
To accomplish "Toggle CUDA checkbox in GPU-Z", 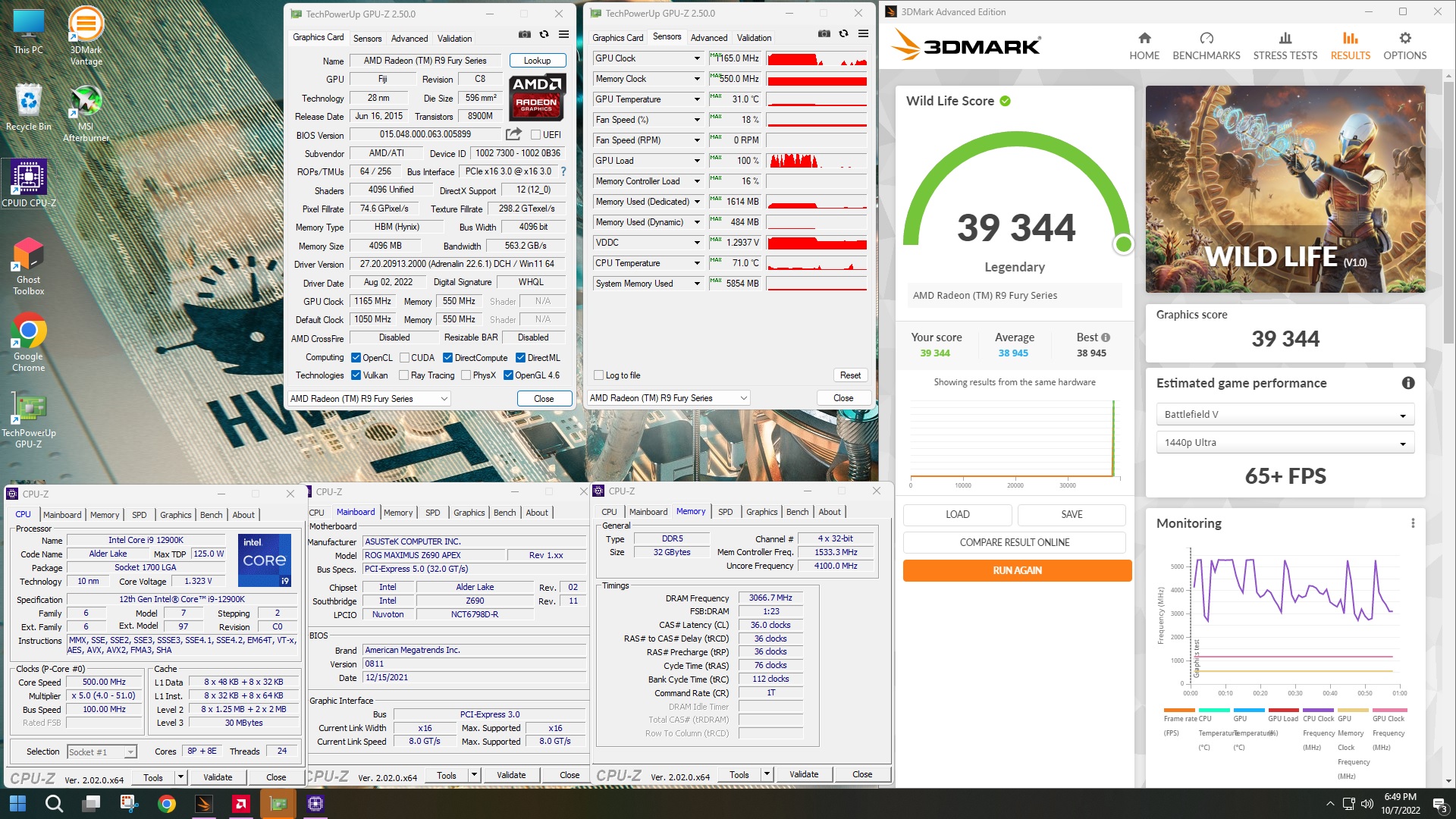I will click(404, 358).
